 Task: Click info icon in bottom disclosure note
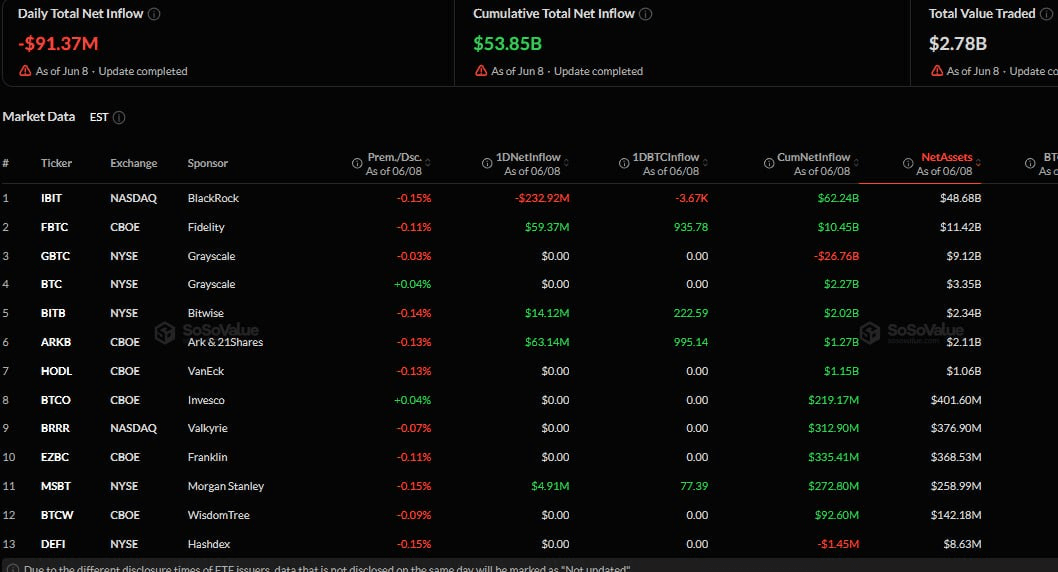[12, 569]
